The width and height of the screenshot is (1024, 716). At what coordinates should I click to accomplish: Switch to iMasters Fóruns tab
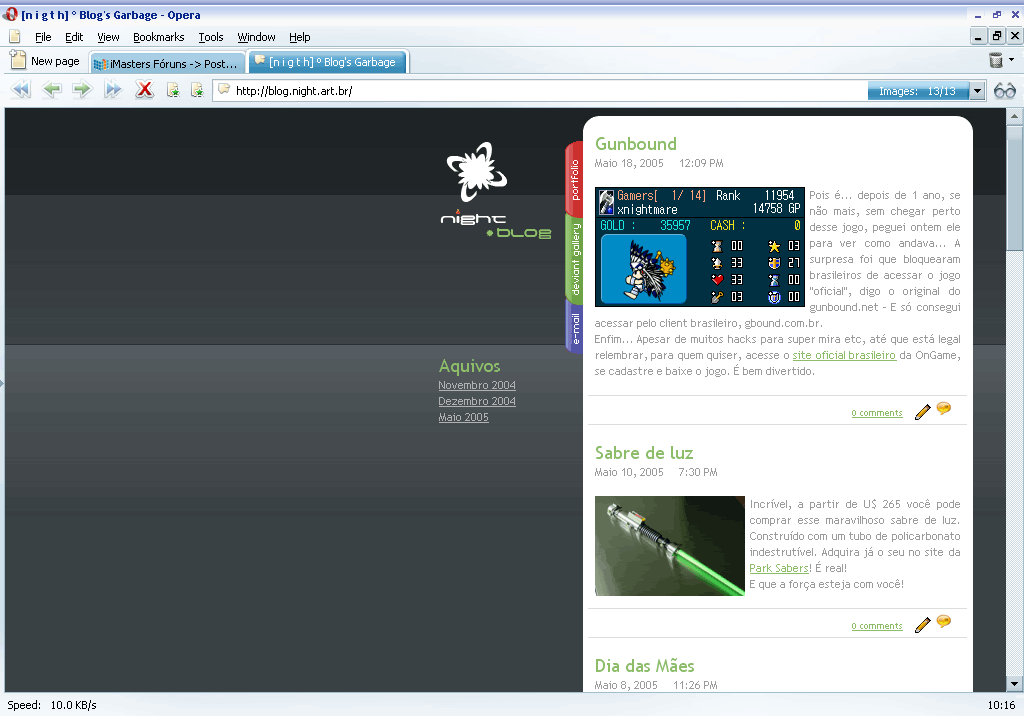[x=167, y=63]
